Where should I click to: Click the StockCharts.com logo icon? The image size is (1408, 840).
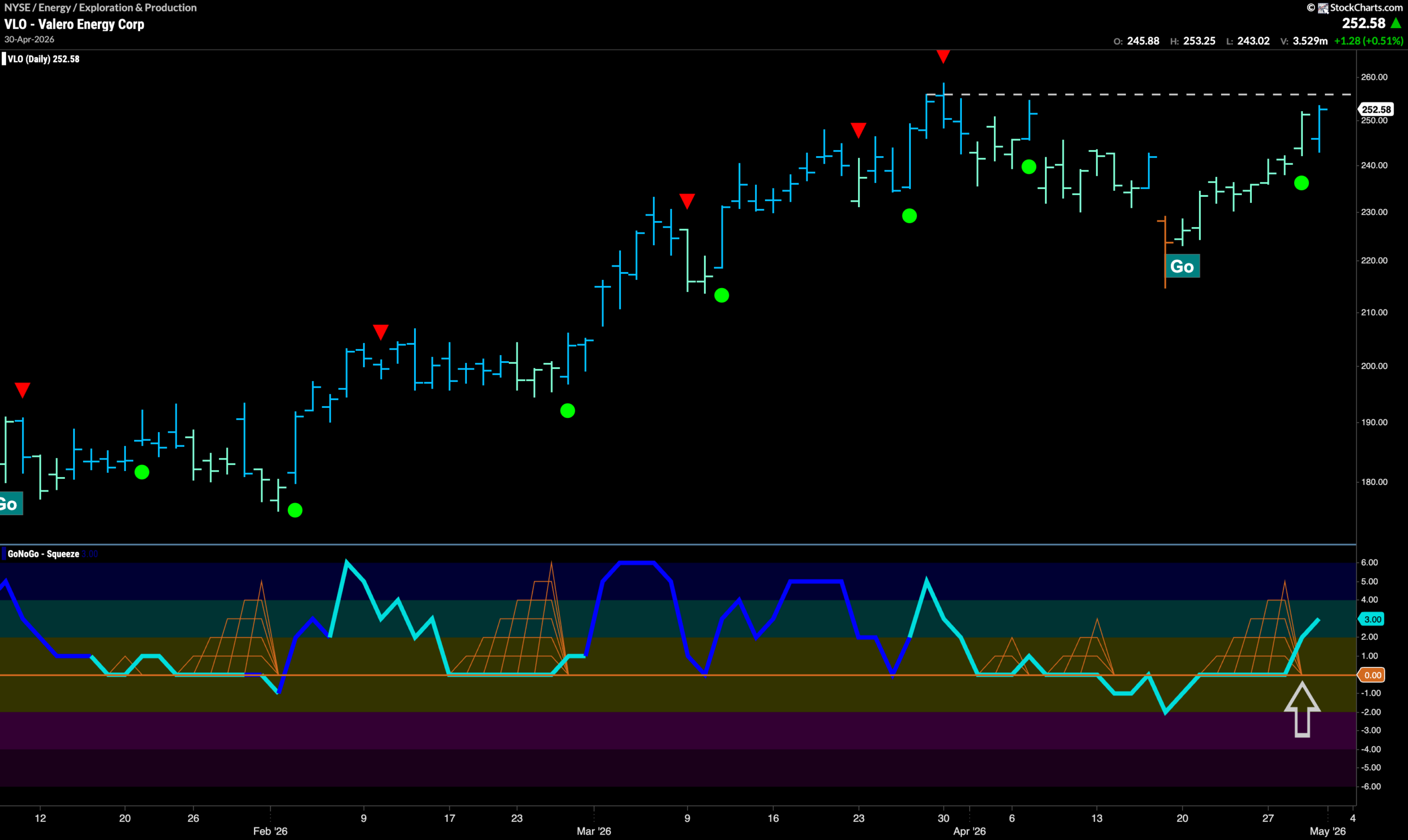tap(1323, 8)
